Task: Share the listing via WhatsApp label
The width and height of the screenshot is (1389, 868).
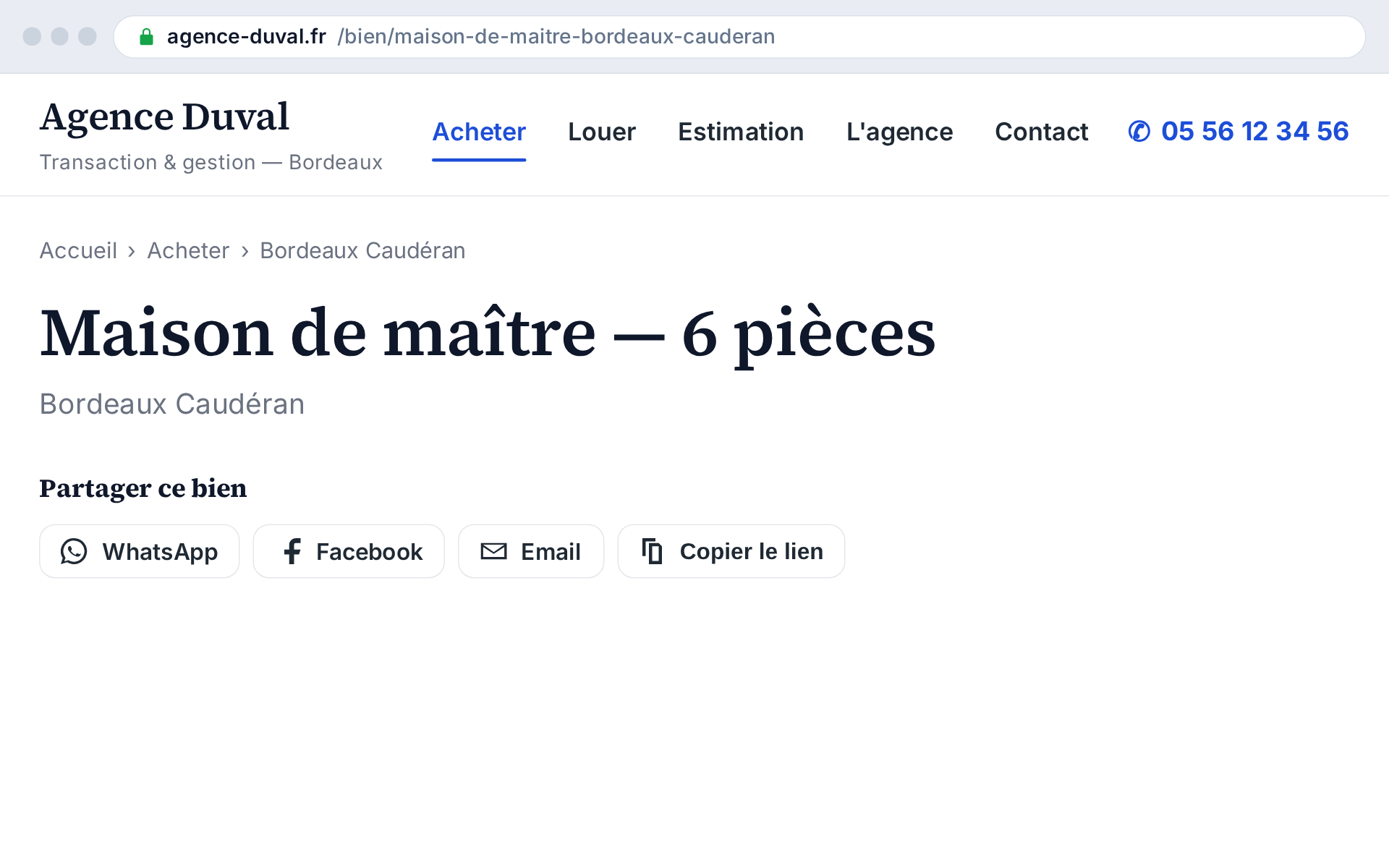Action: [160, 551]
